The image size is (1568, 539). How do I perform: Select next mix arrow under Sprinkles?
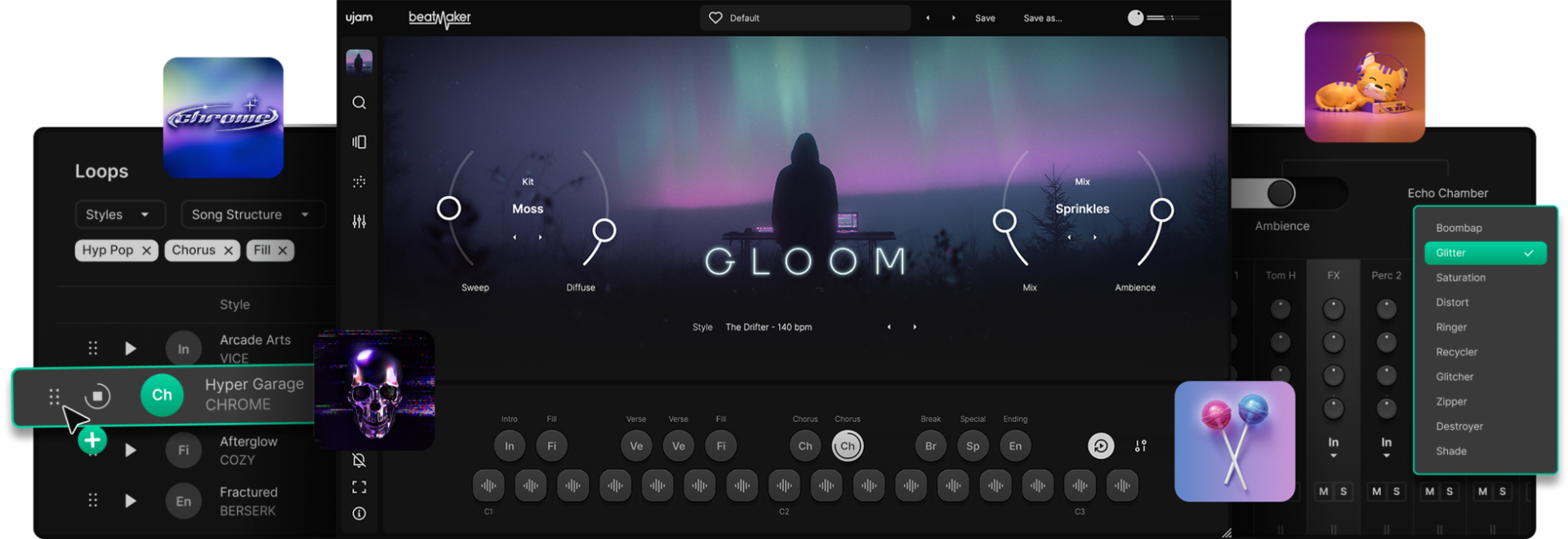(1094, 238)
